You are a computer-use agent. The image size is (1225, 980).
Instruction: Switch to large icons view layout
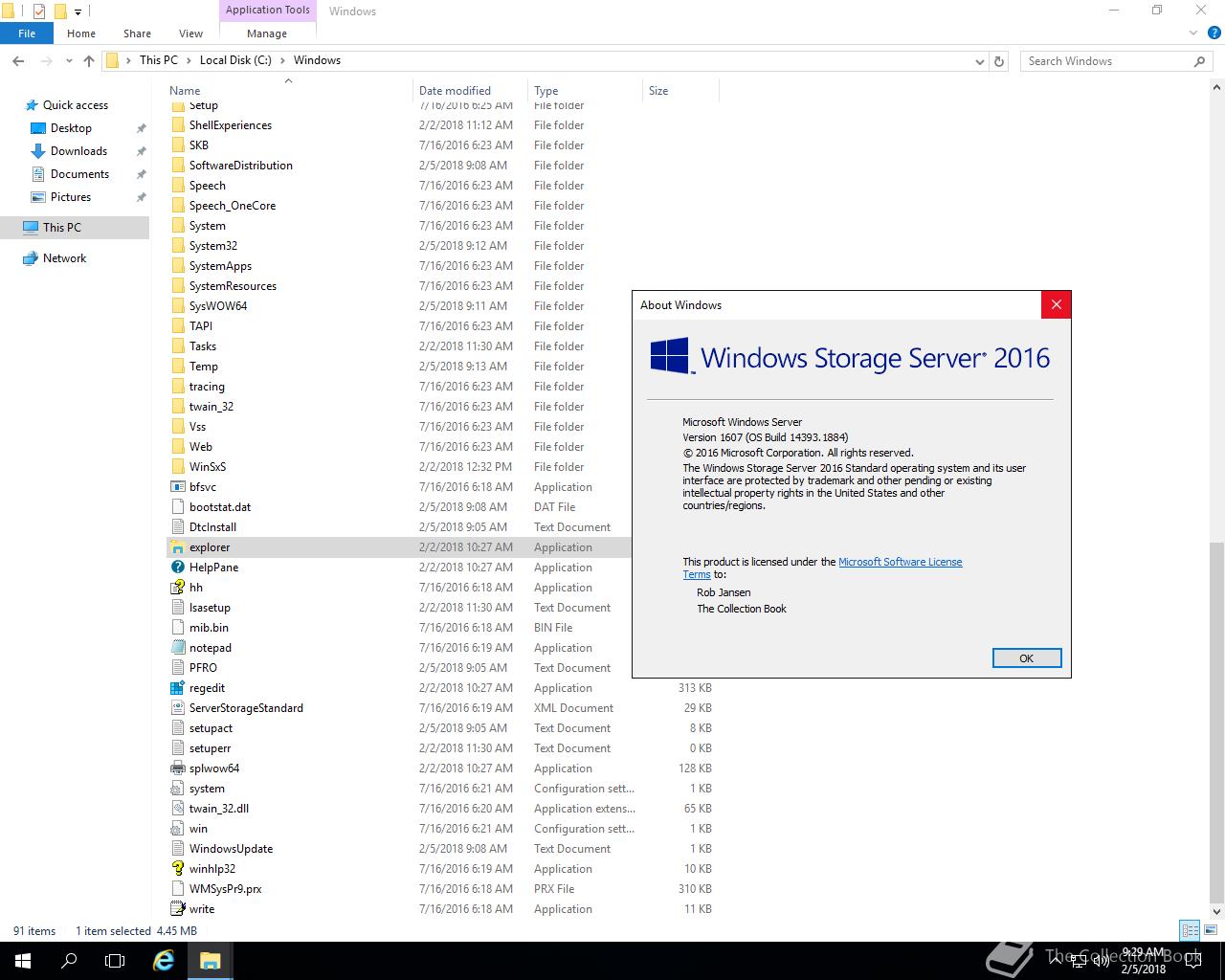[1209, 930]
